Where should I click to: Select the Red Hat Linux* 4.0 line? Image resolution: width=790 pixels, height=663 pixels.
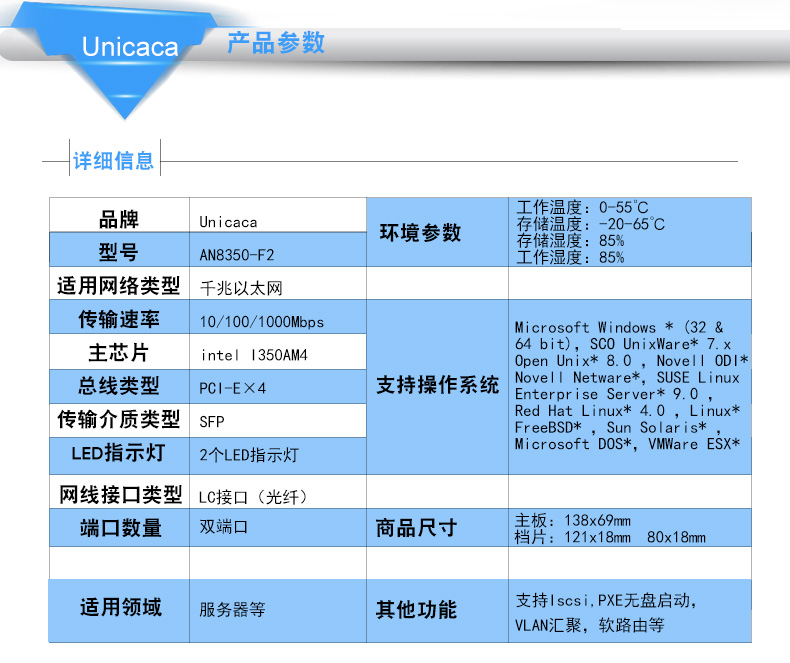pyautogui.click(x=627, y=411)
